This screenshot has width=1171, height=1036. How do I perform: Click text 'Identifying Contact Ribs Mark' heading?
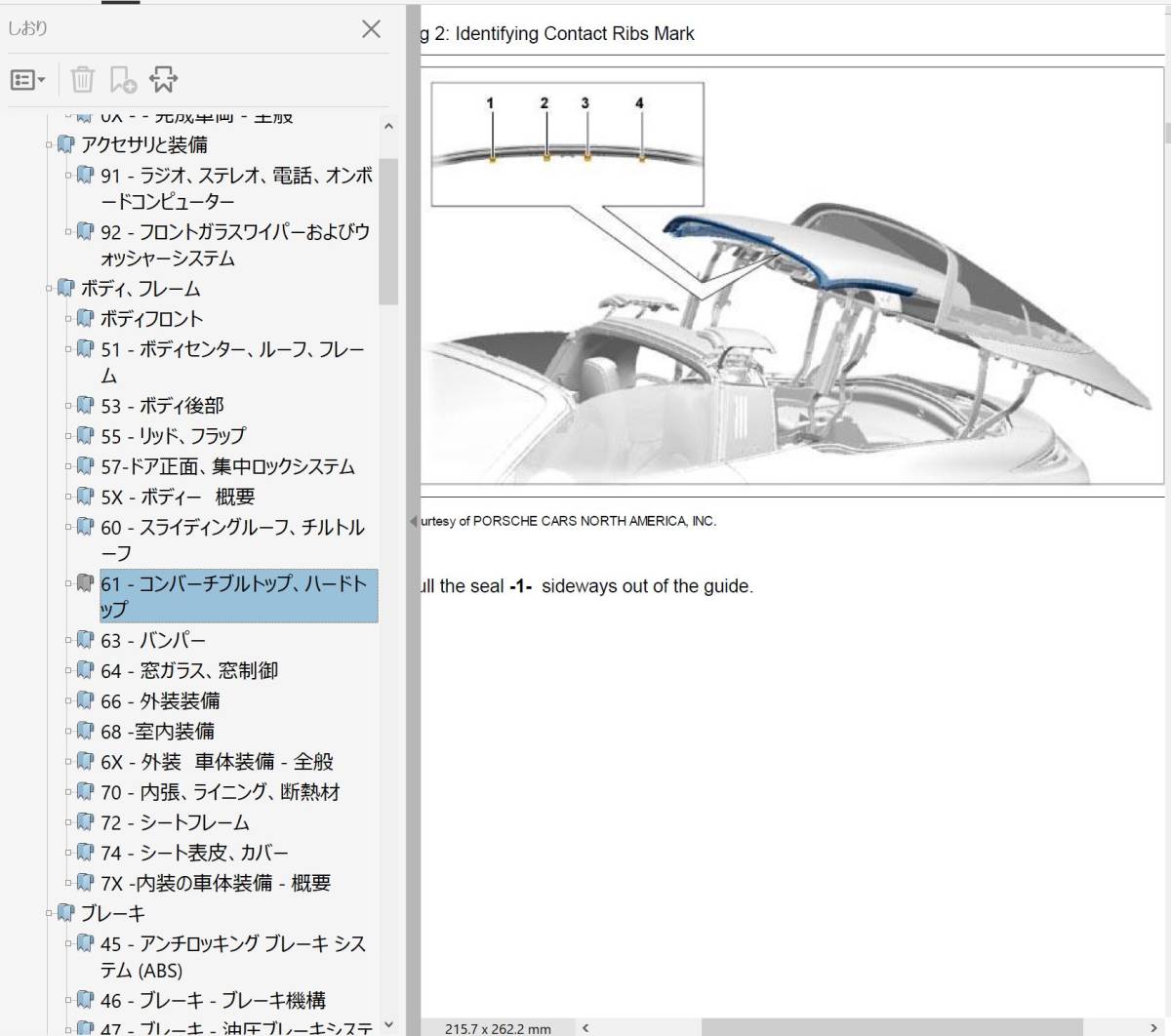point(575,33)
